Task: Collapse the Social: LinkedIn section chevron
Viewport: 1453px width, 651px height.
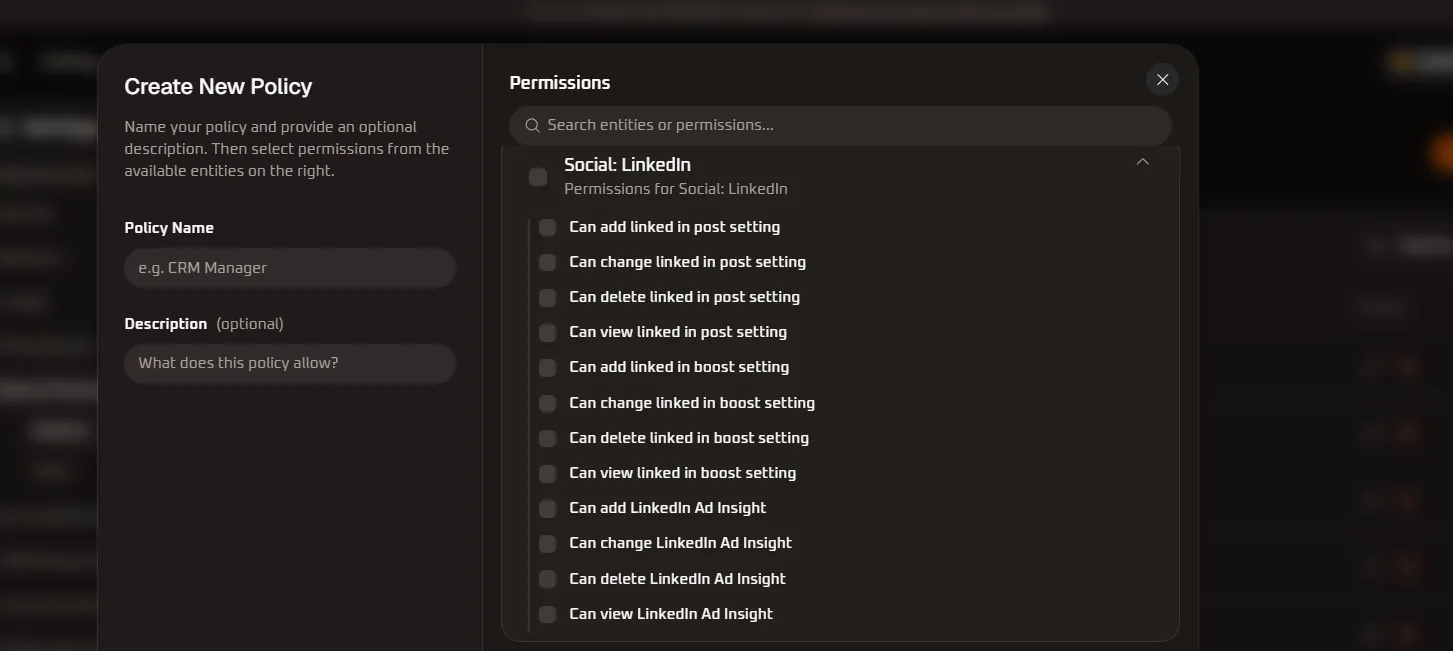Action: click(1142, 162)
